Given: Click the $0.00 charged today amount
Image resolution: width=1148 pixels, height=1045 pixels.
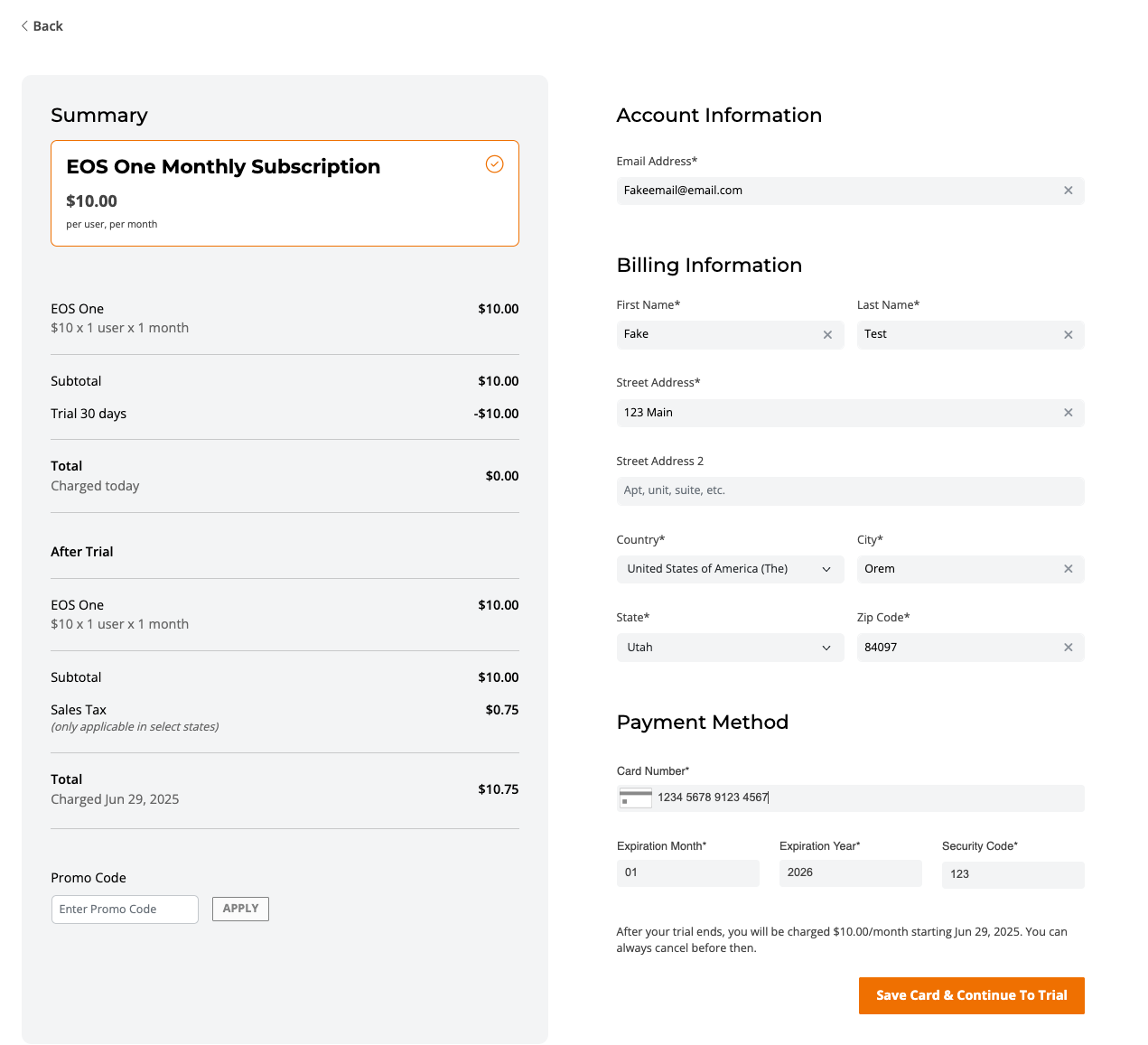Looking at the screenshot, I should coord(502,476).
